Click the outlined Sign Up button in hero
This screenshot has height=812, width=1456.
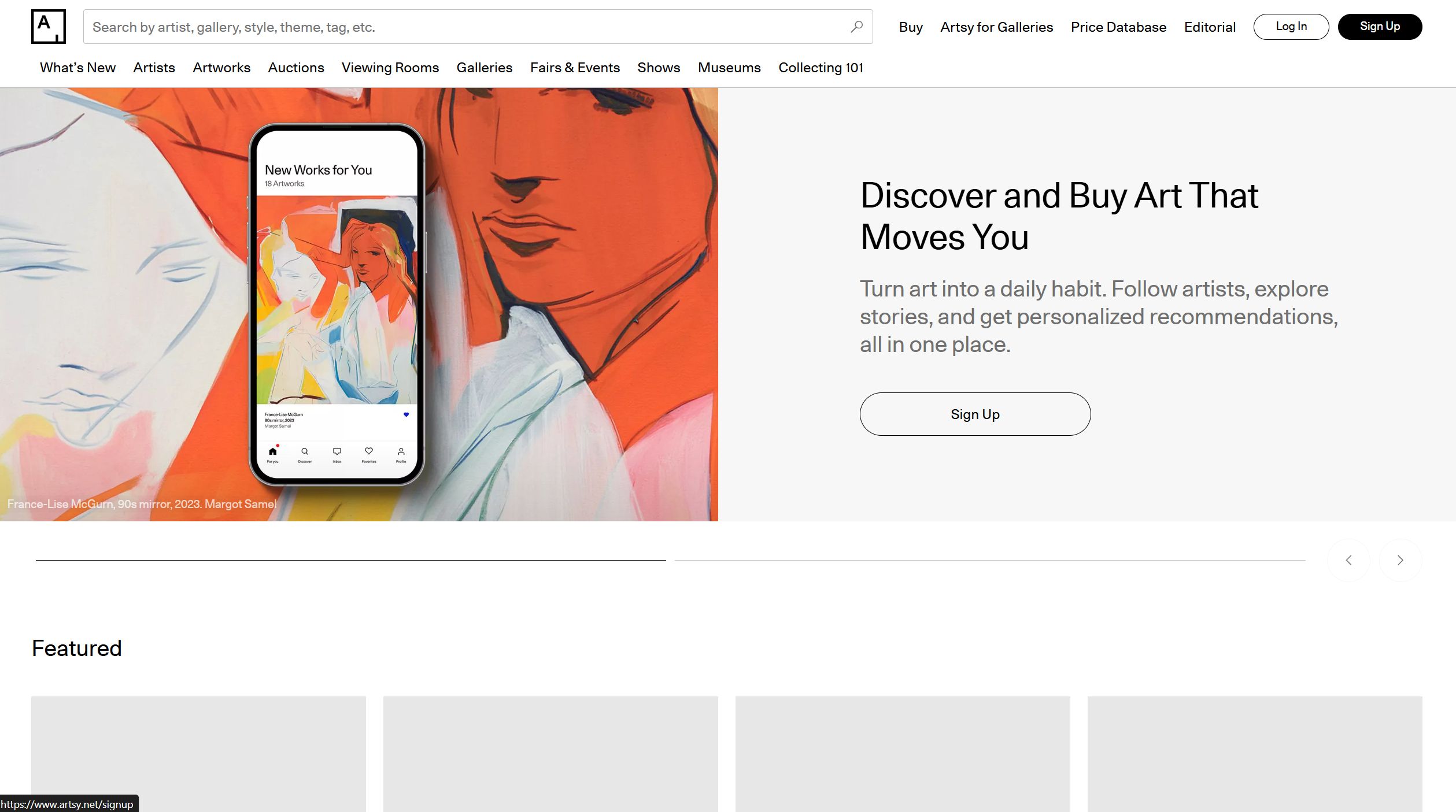coord(975,414)
